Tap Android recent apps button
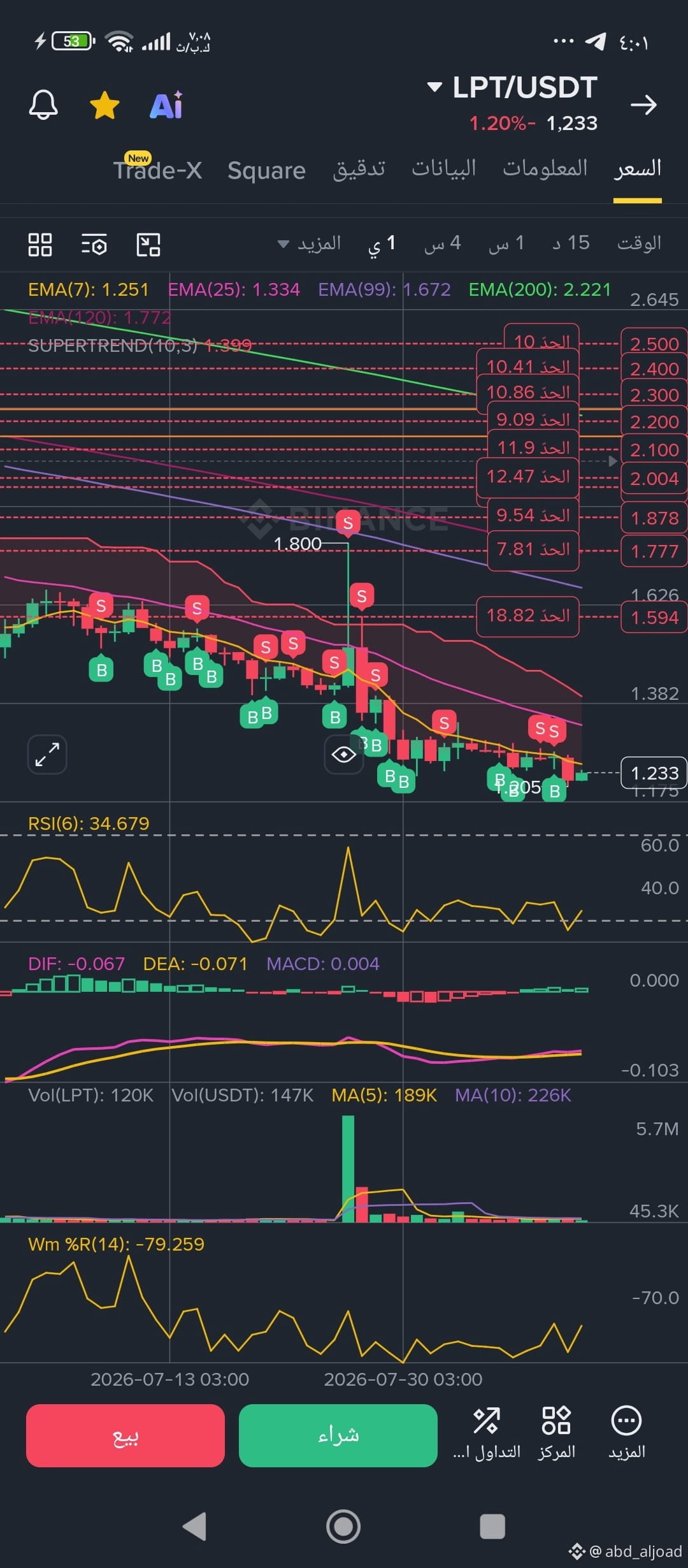Screen dimensions: 688x1568 point(492,1527)
